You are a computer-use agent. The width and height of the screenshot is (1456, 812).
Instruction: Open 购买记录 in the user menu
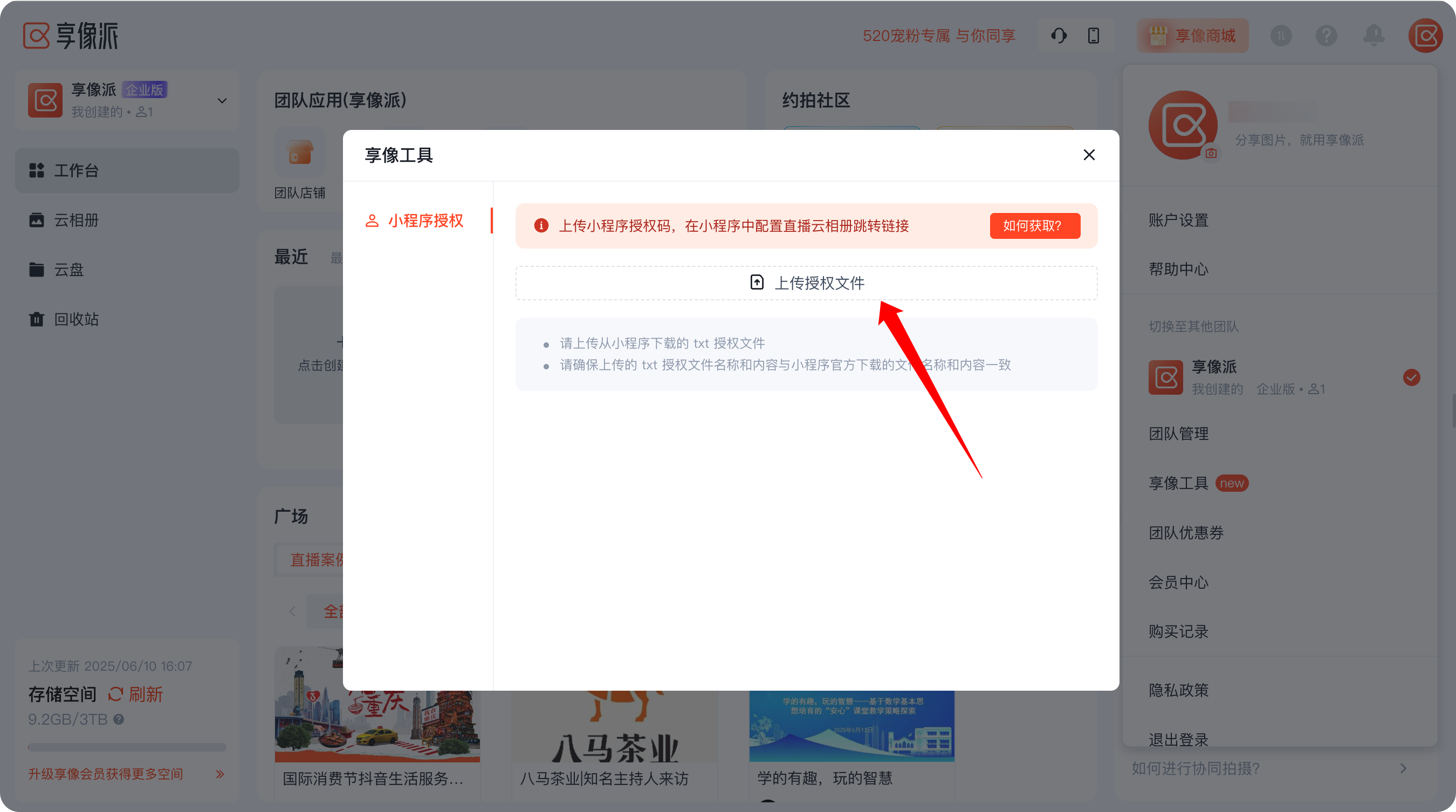click(x=1178, y=631)
